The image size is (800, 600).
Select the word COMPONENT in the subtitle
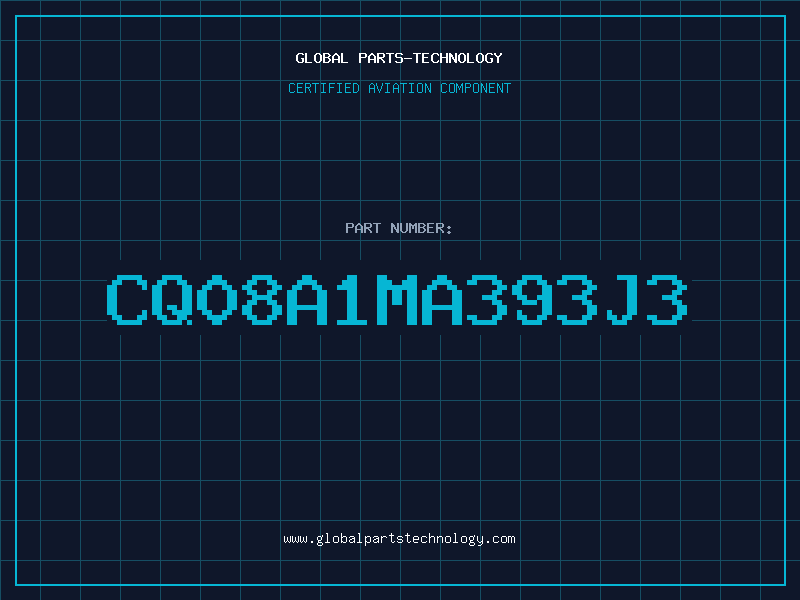coord(476,88)
